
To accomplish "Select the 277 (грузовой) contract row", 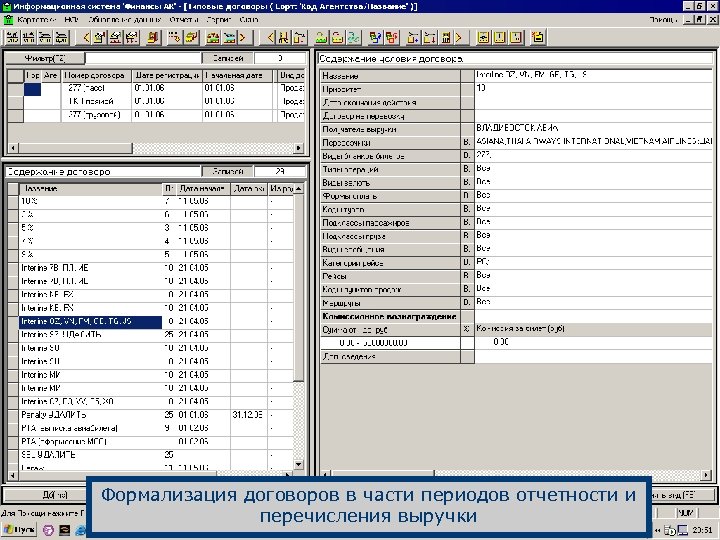I will (164, 115).
